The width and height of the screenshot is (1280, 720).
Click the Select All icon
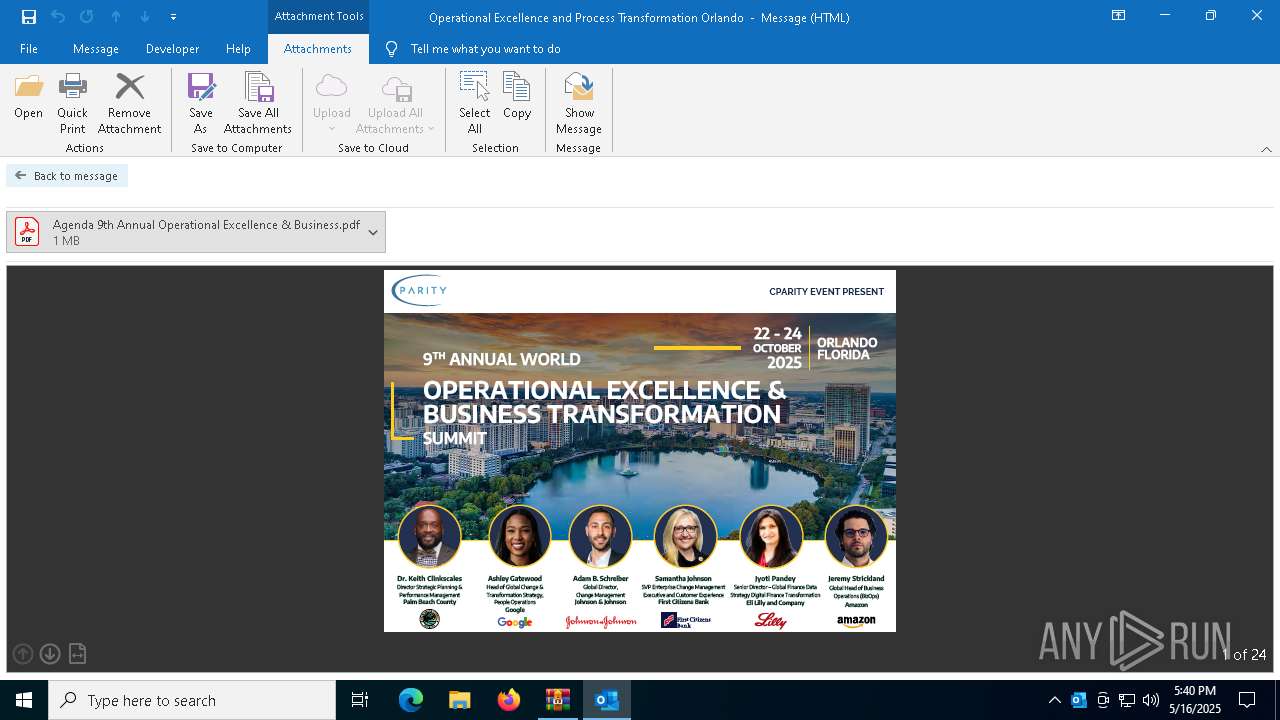[475, 103]
